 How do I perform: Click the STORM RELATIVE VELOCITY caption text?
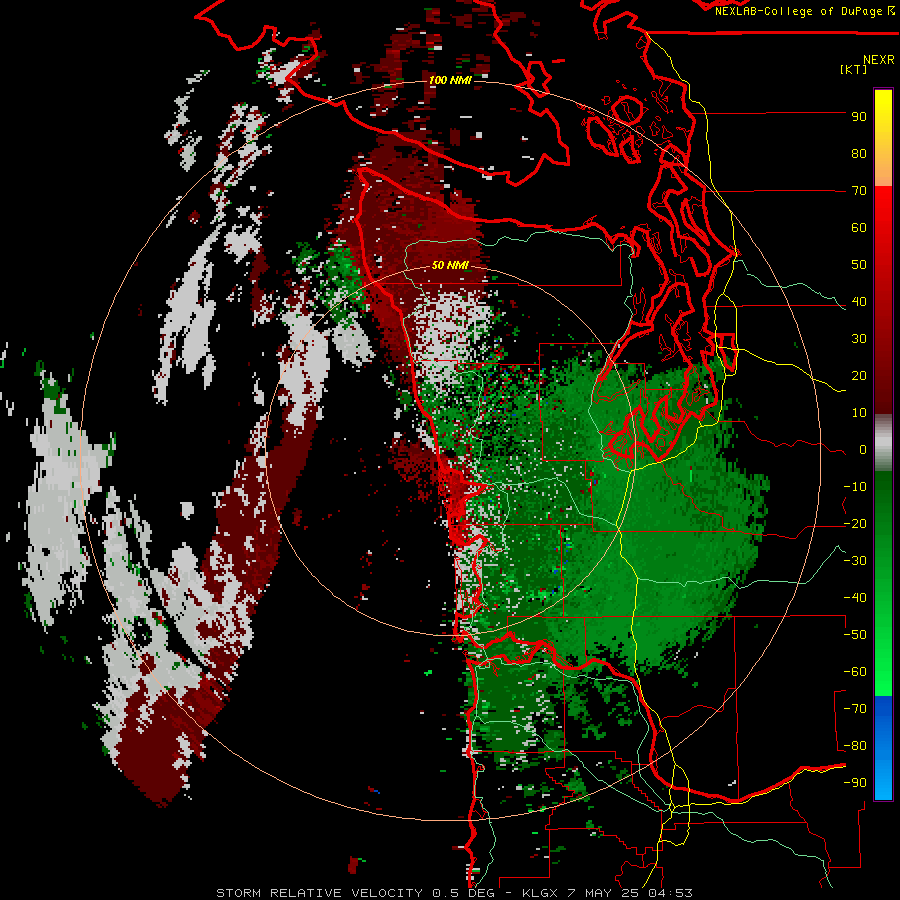click(x=319, y=893)
